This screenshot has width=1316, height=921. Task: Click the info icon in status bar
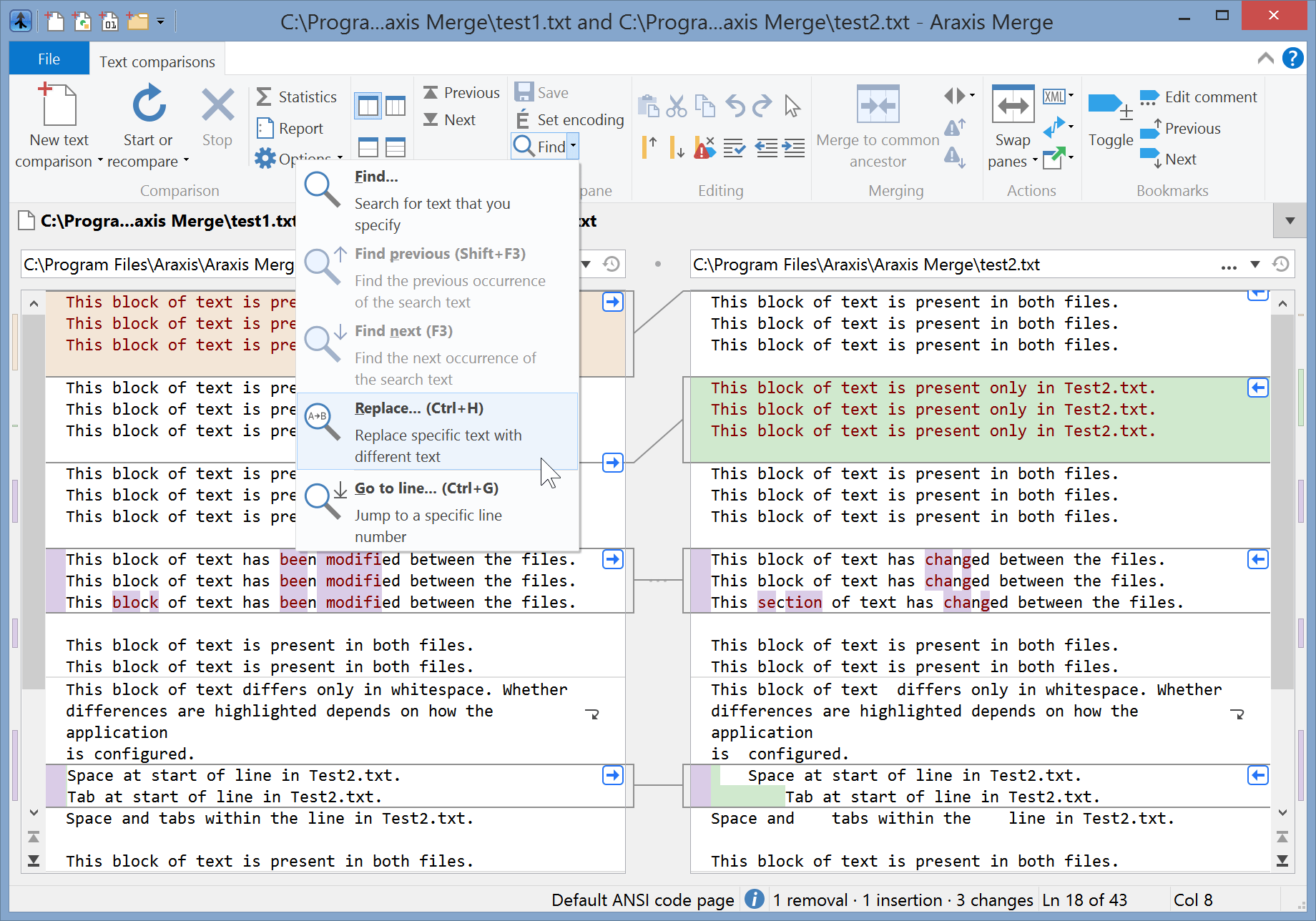(754, 899)
